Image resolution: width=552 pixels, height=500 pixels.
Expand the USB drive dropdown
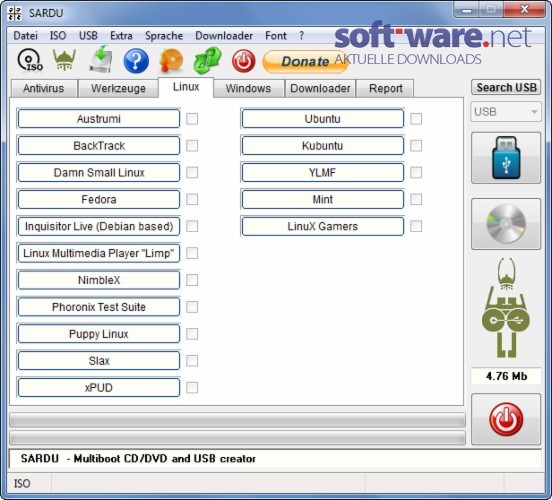pyautogui.click(x=506, y=112)
